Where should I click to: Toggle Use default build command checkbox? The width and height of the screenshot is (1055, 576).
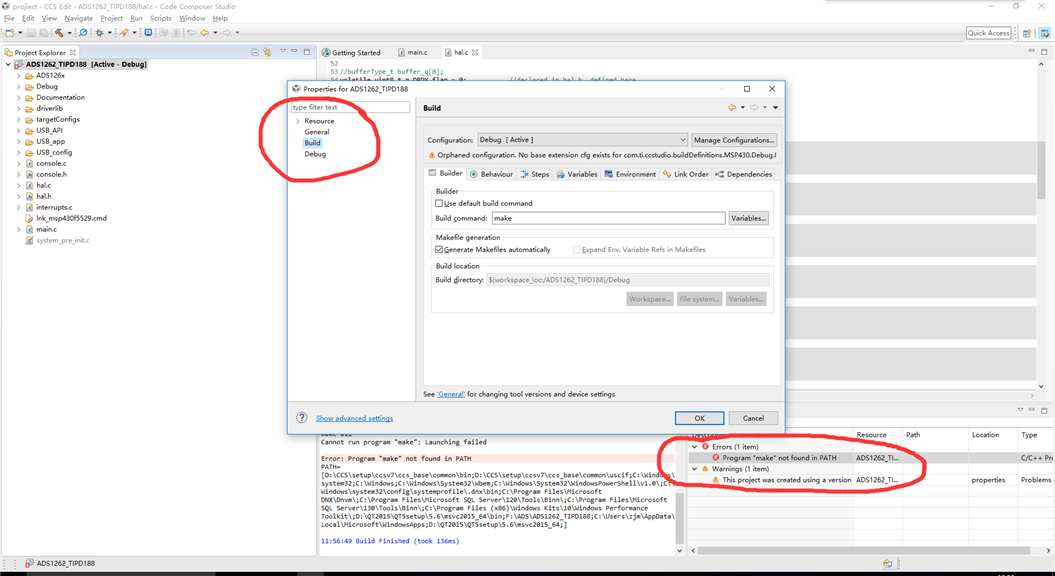click(439, 203)
